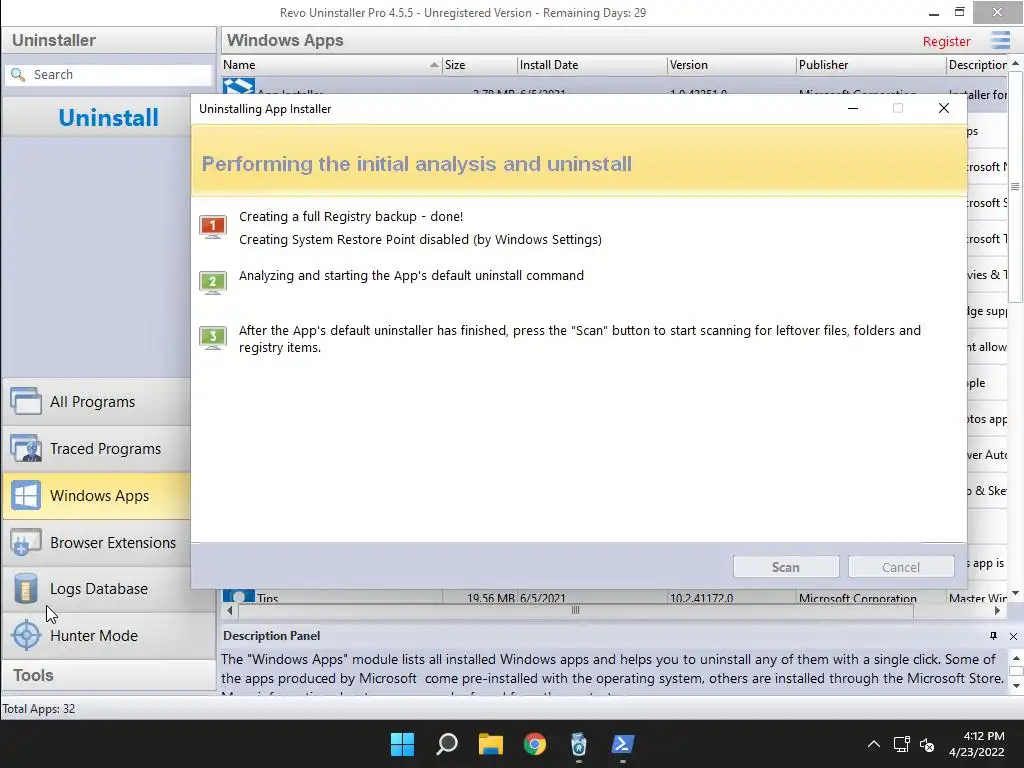This screenshot has height=768, width=1024.
Task: Open Google Chrome from taskbar
Action: point(535,744)
